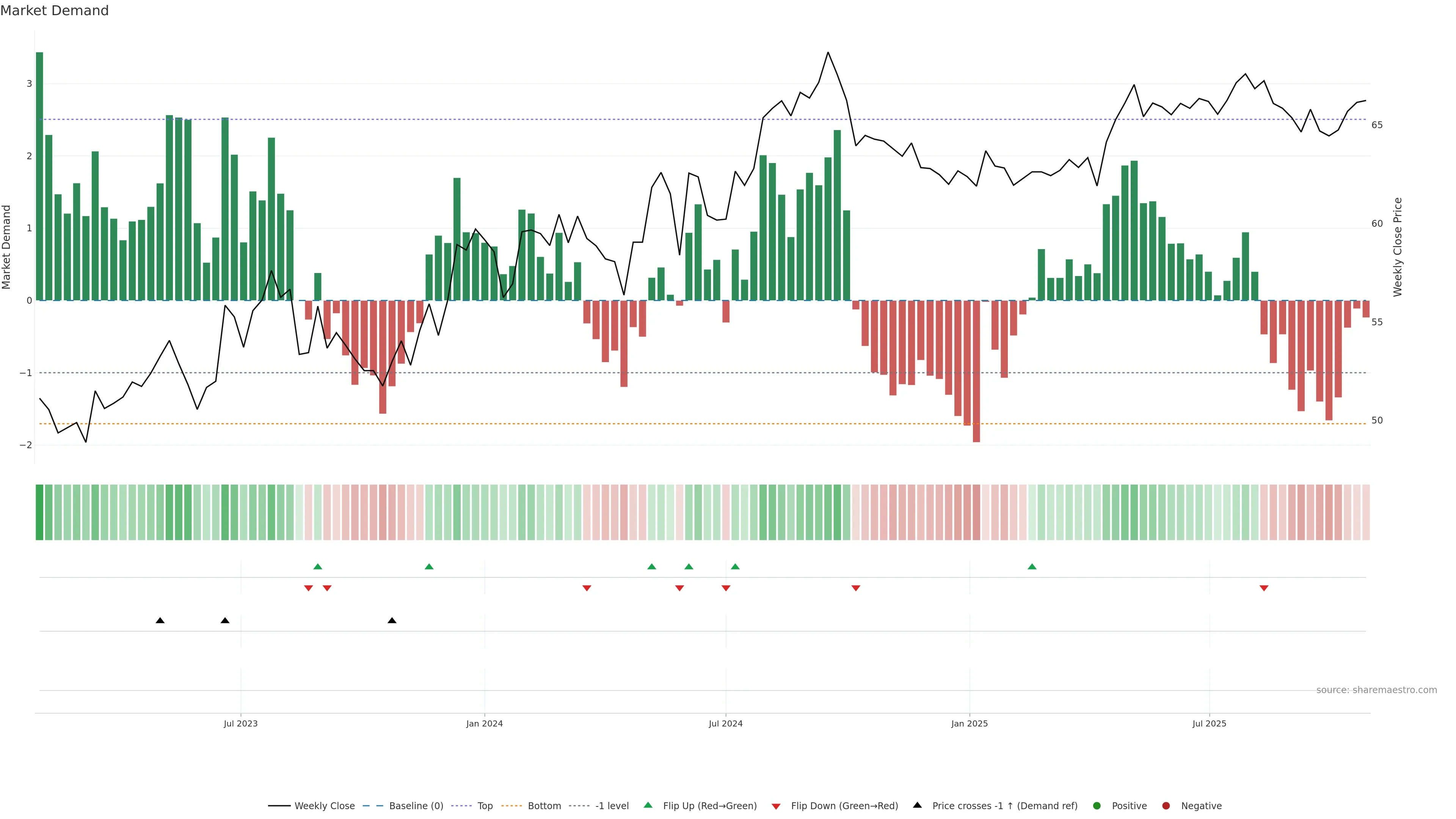
Task: Click the green Flip Up legend triangle
Action: tap(648, 805)
